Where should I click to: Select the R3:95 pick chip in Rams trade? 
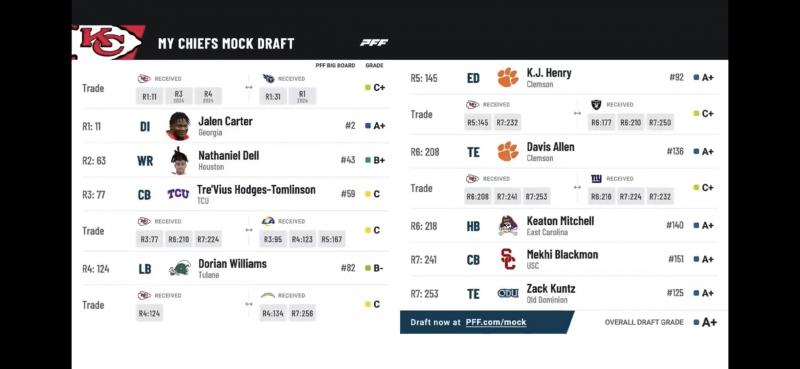[x=273, y=239]
